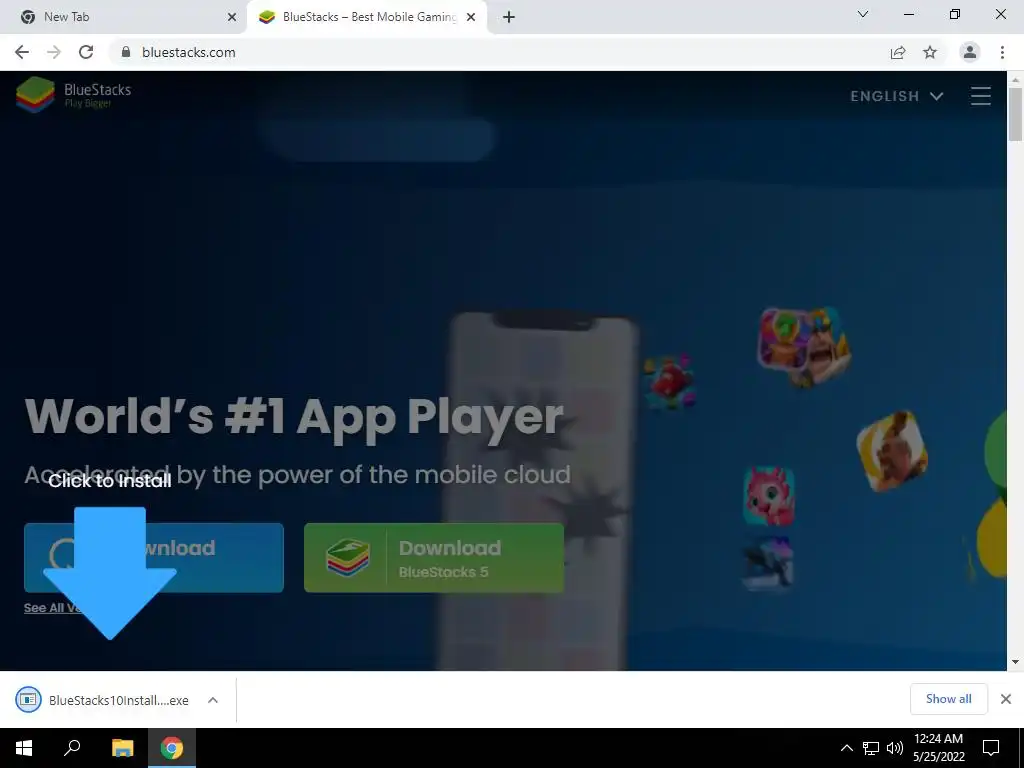Open clock showing 12:24 AM
This screenshot has width=1024, height=768.
[938, 748]
